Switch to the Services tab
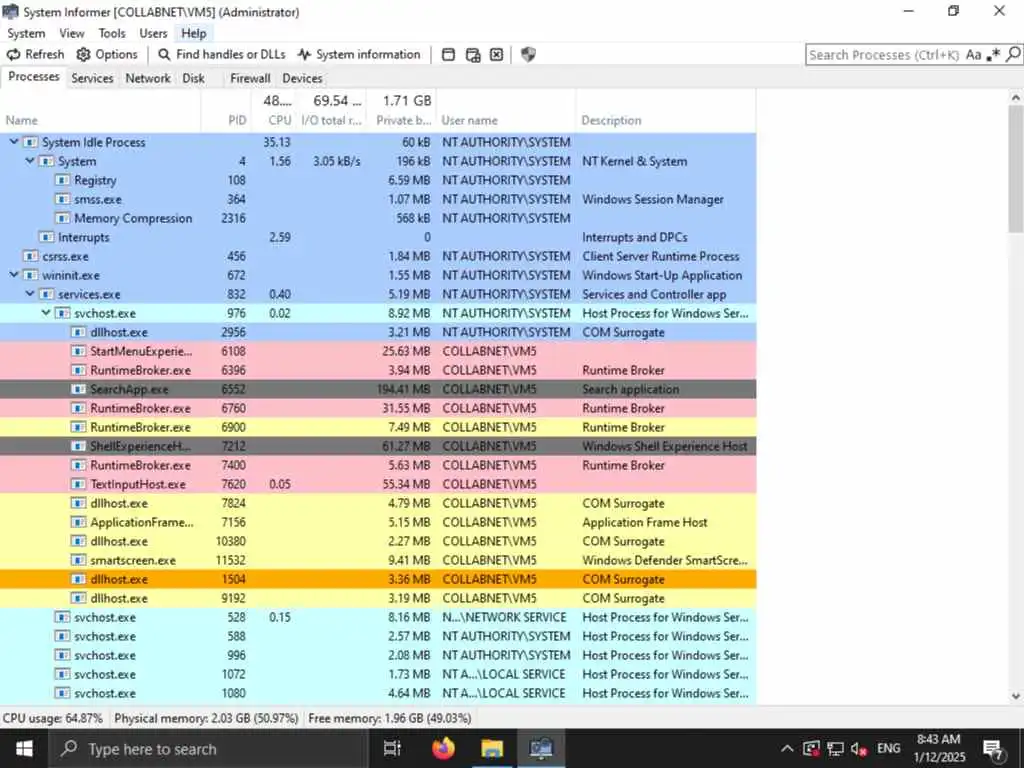The width and height of the screenshot is (1024, 768). tap(92, 78)
